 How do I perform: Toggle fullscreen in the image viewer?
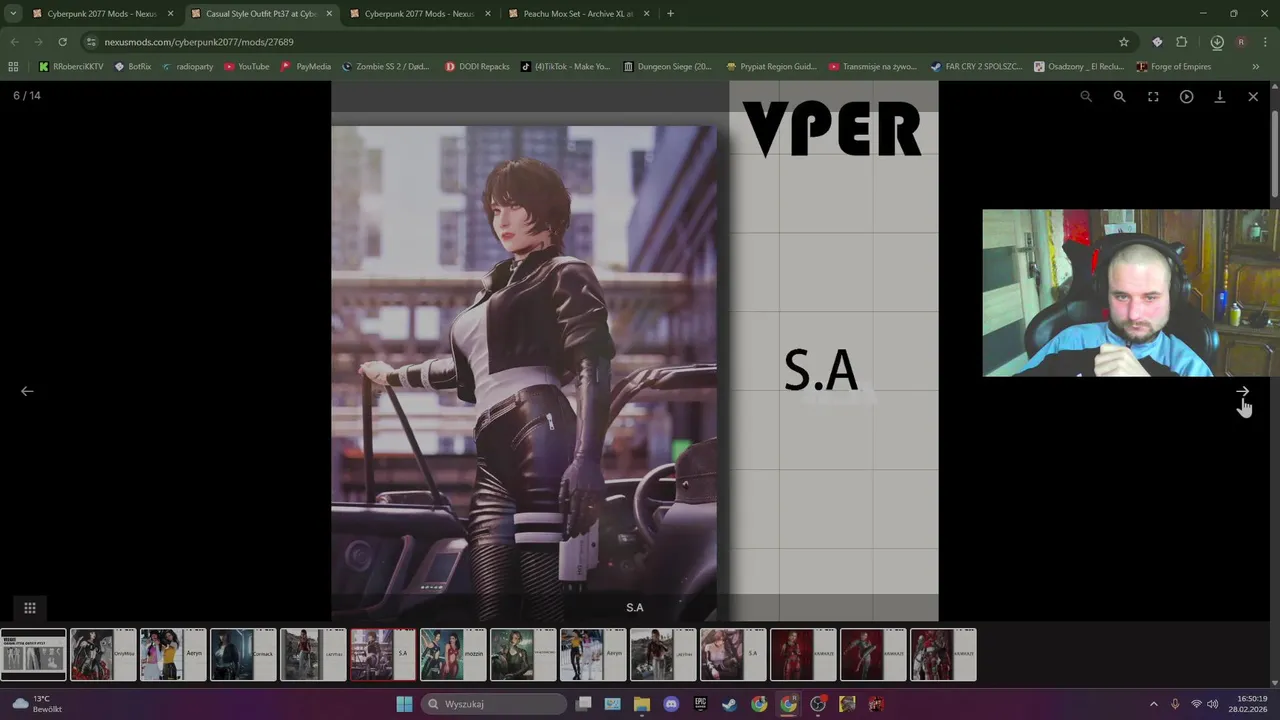pyautogui.click(x=1153, y=96)
